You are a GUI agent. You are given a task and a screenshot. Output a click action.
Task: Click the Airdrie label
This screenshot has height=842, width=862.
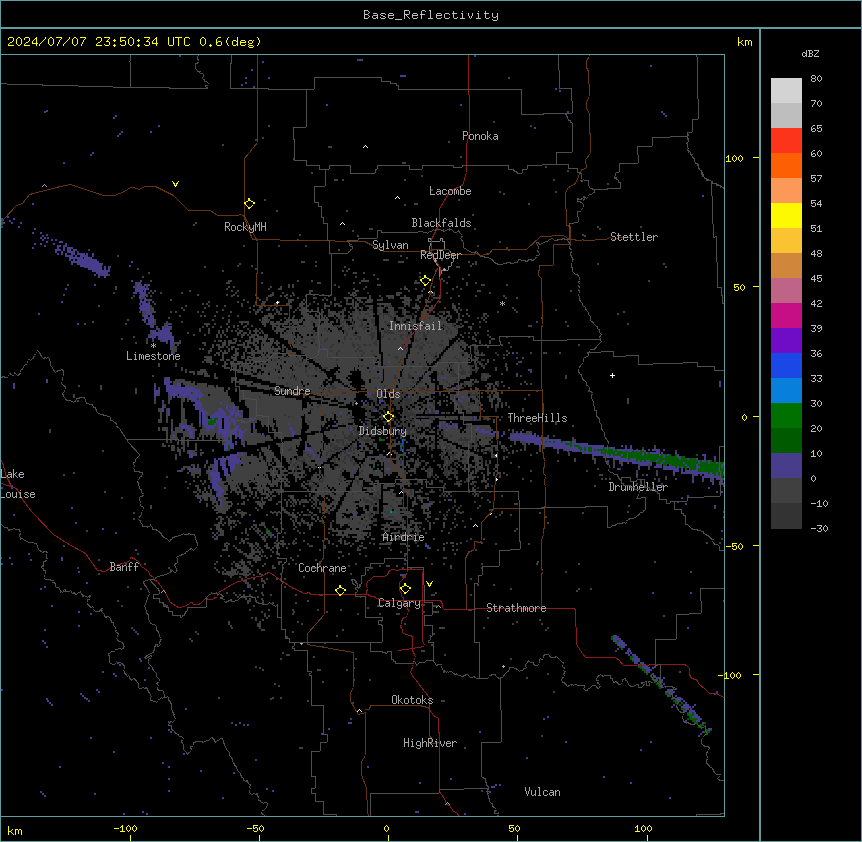pyautogui.click(x=404, y=537)
